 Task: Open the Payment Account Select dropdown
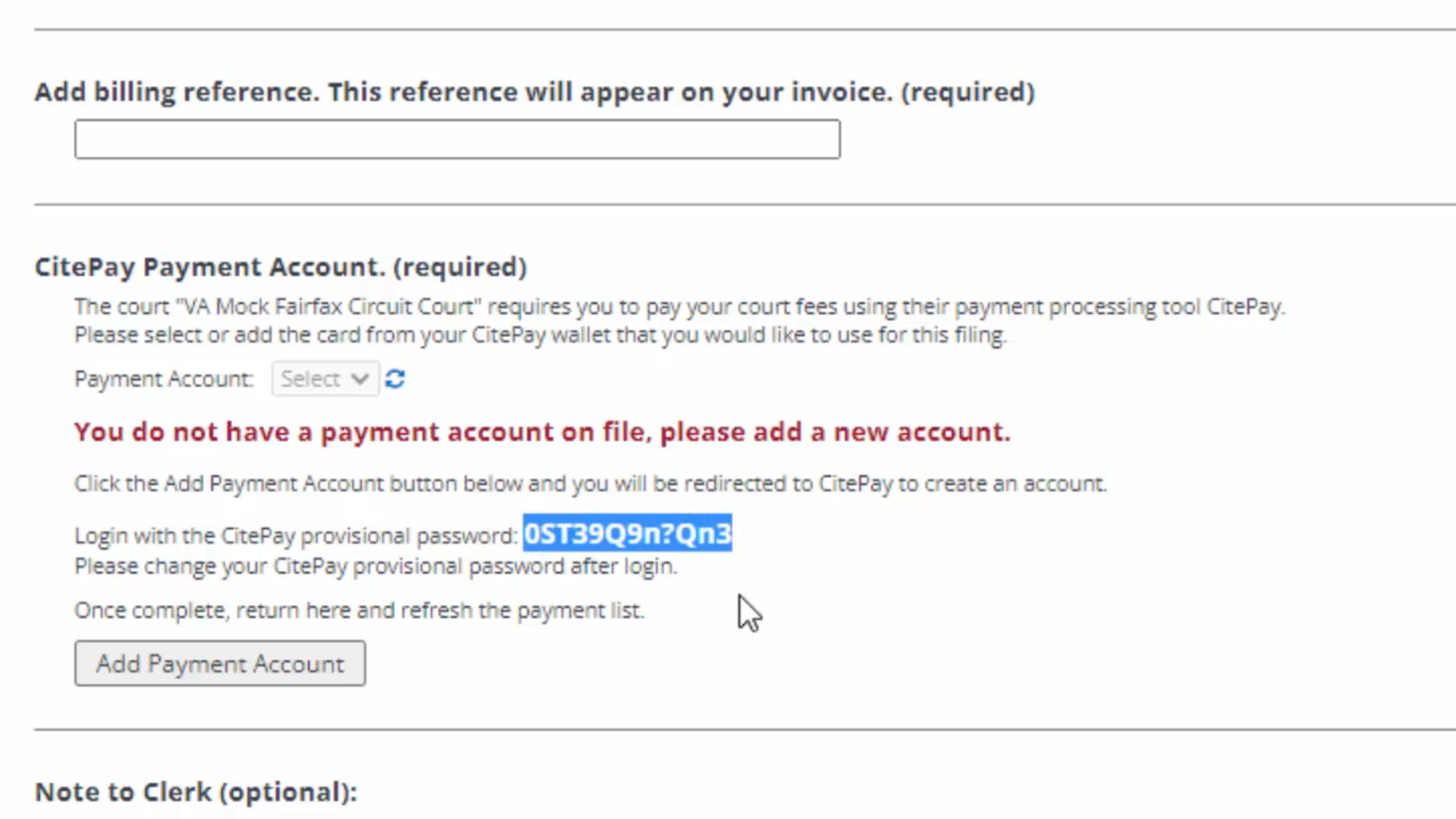point(325,379)
